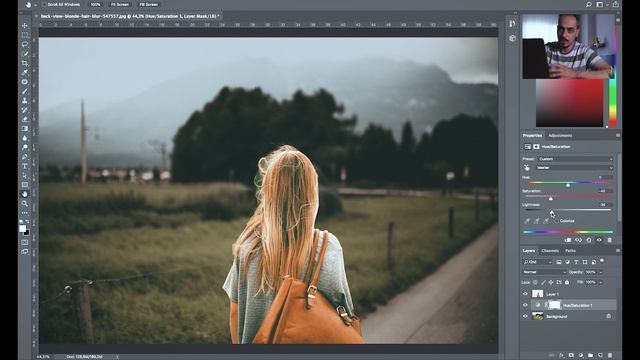Delete the adjustment layer from Properties
This screenshot has height=360, width=640.
point(610,240)
